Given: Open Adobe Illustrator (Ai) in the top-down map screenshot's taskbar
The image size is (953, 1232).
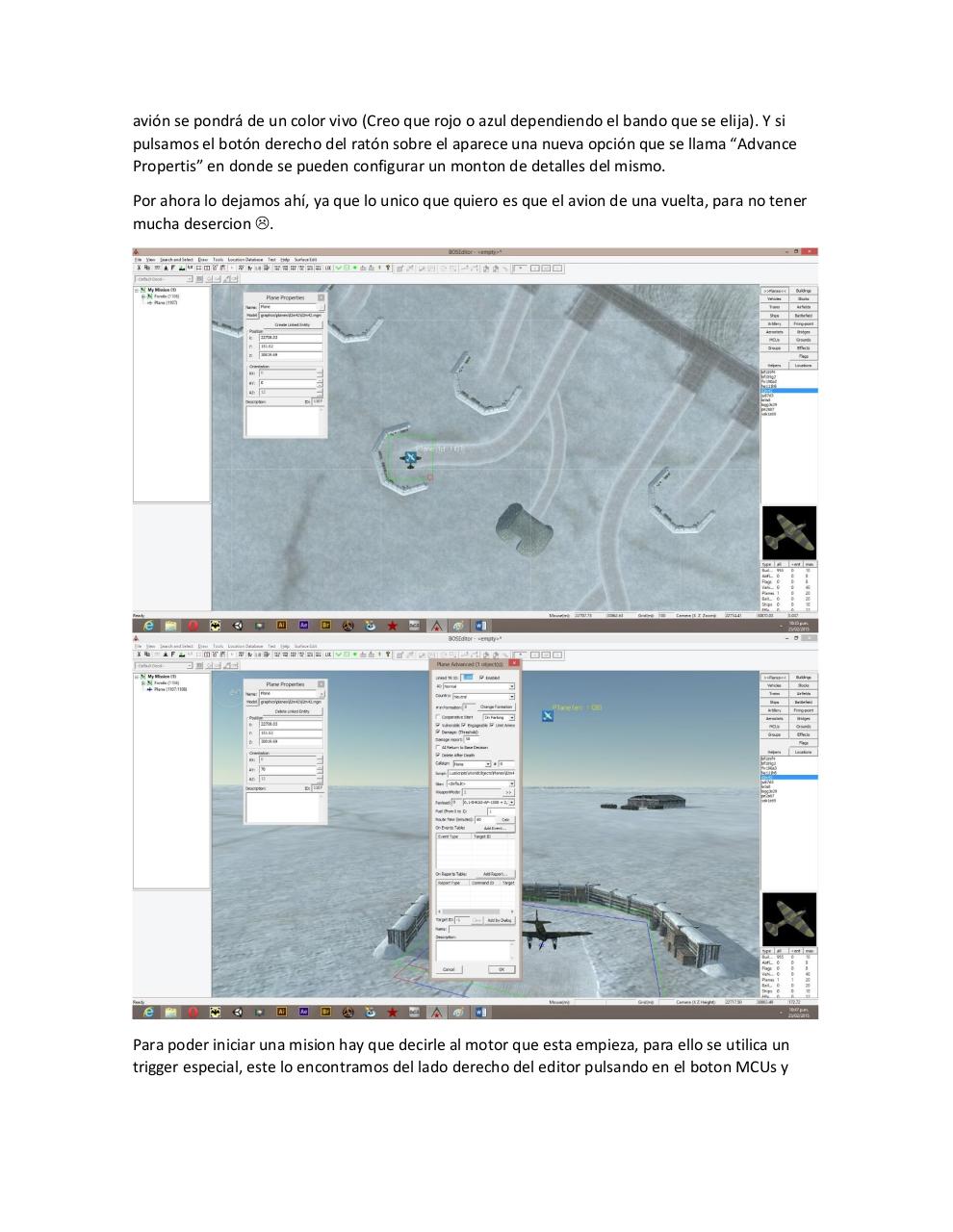Looking at the screenshot, I should [x=281, y=626].
